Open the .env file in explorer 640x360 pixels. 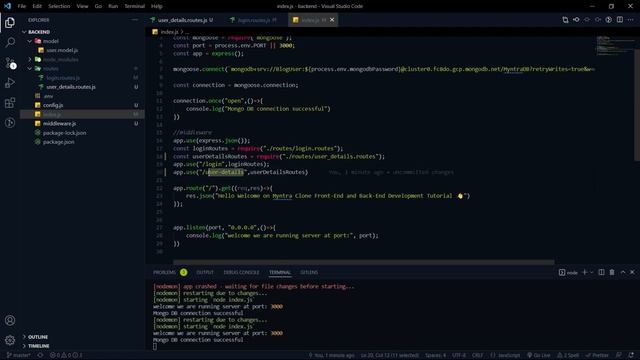click(48, 96)
